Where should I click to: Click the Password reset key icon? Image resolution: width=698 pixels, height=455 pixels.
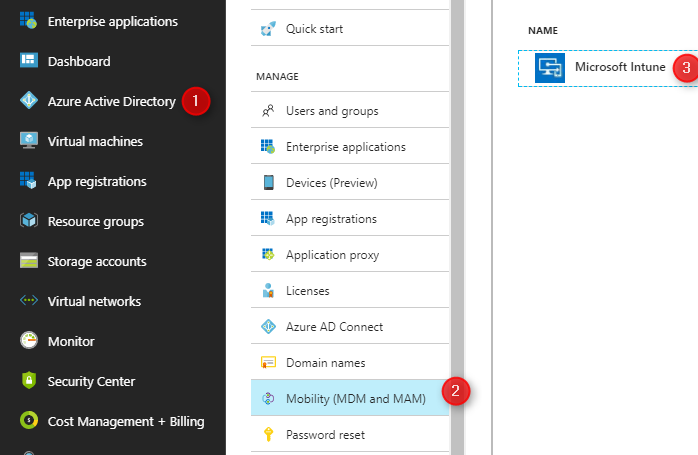click(268, 434)
